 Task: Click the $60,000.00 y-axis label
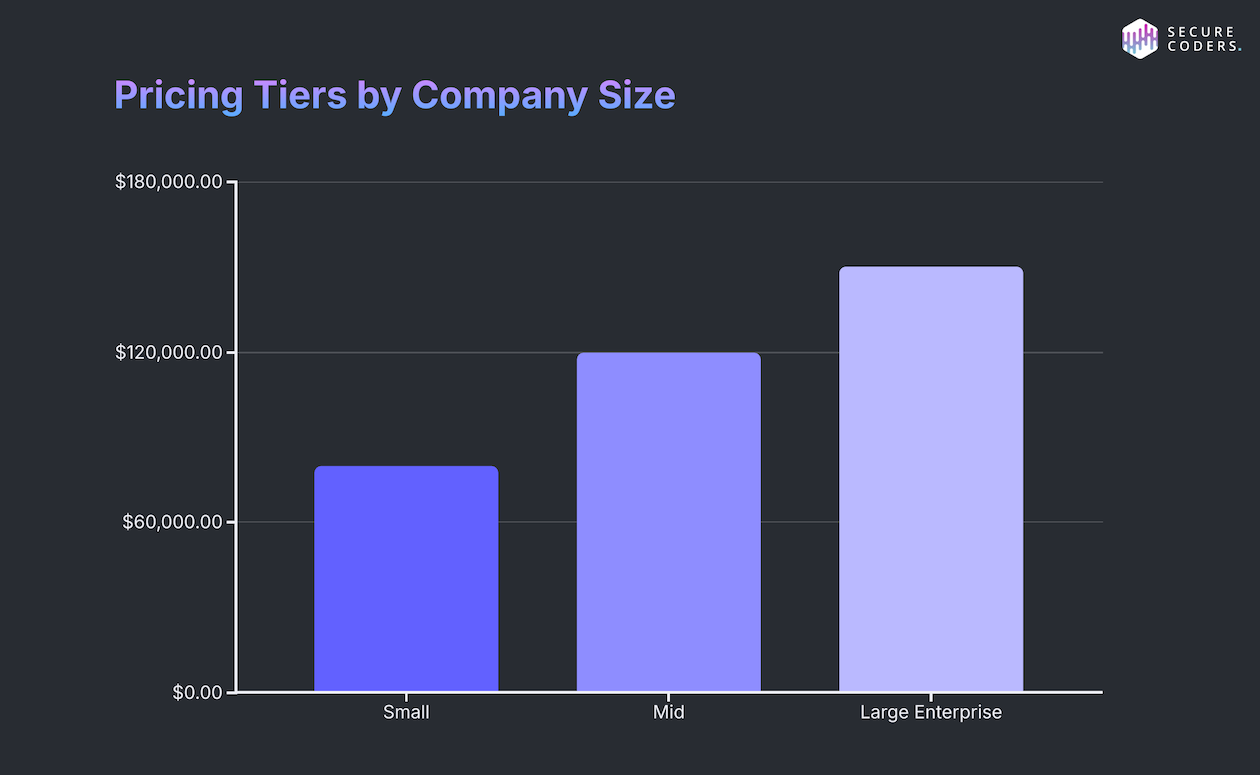pos(174,522)
